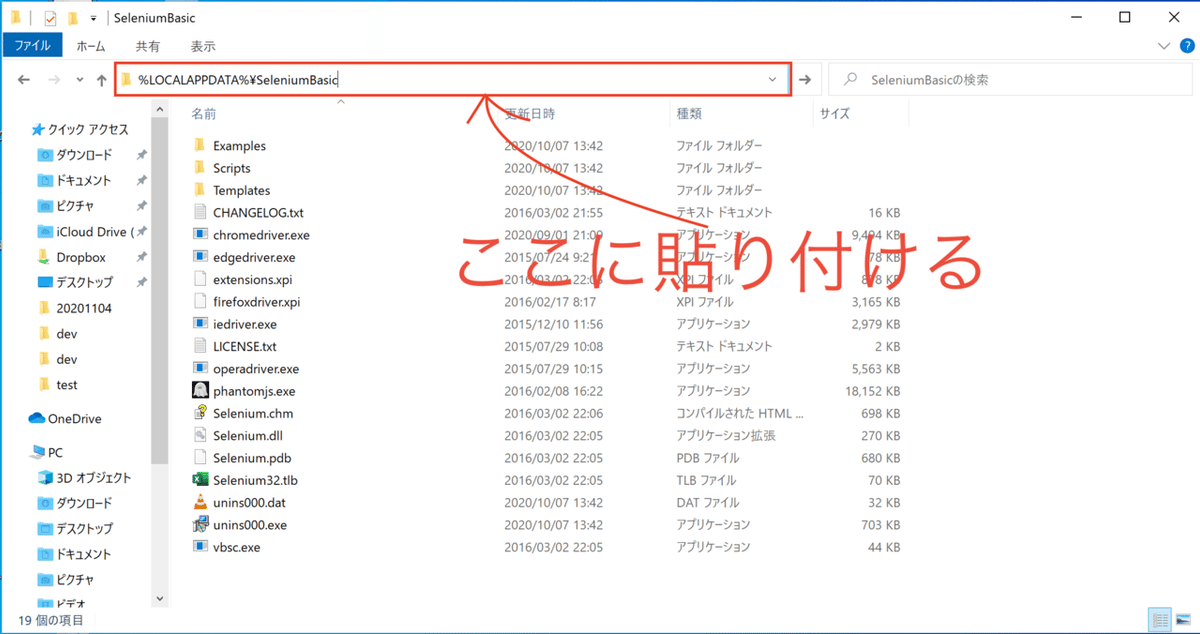Click the pin icon beside ドキュメント
The image size is (1200, 634).
click(x=141, y=181)
